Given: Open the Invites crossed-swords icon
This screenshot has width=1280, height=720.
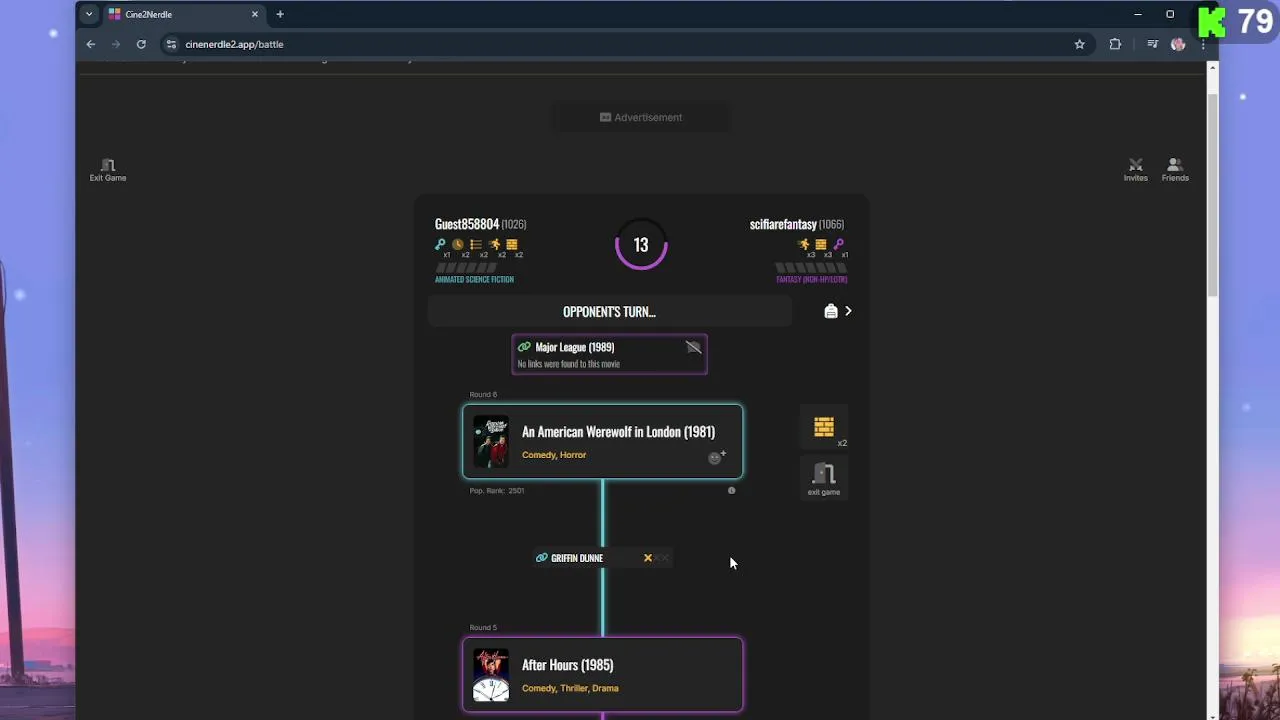Looking at the screenshot, I should 1135,165.
